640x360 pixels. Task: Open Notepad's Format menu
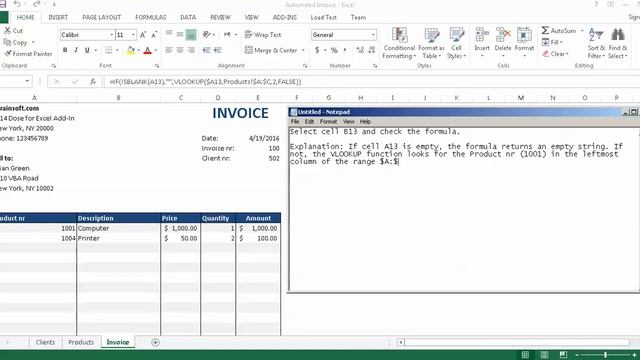coord(328,122)
